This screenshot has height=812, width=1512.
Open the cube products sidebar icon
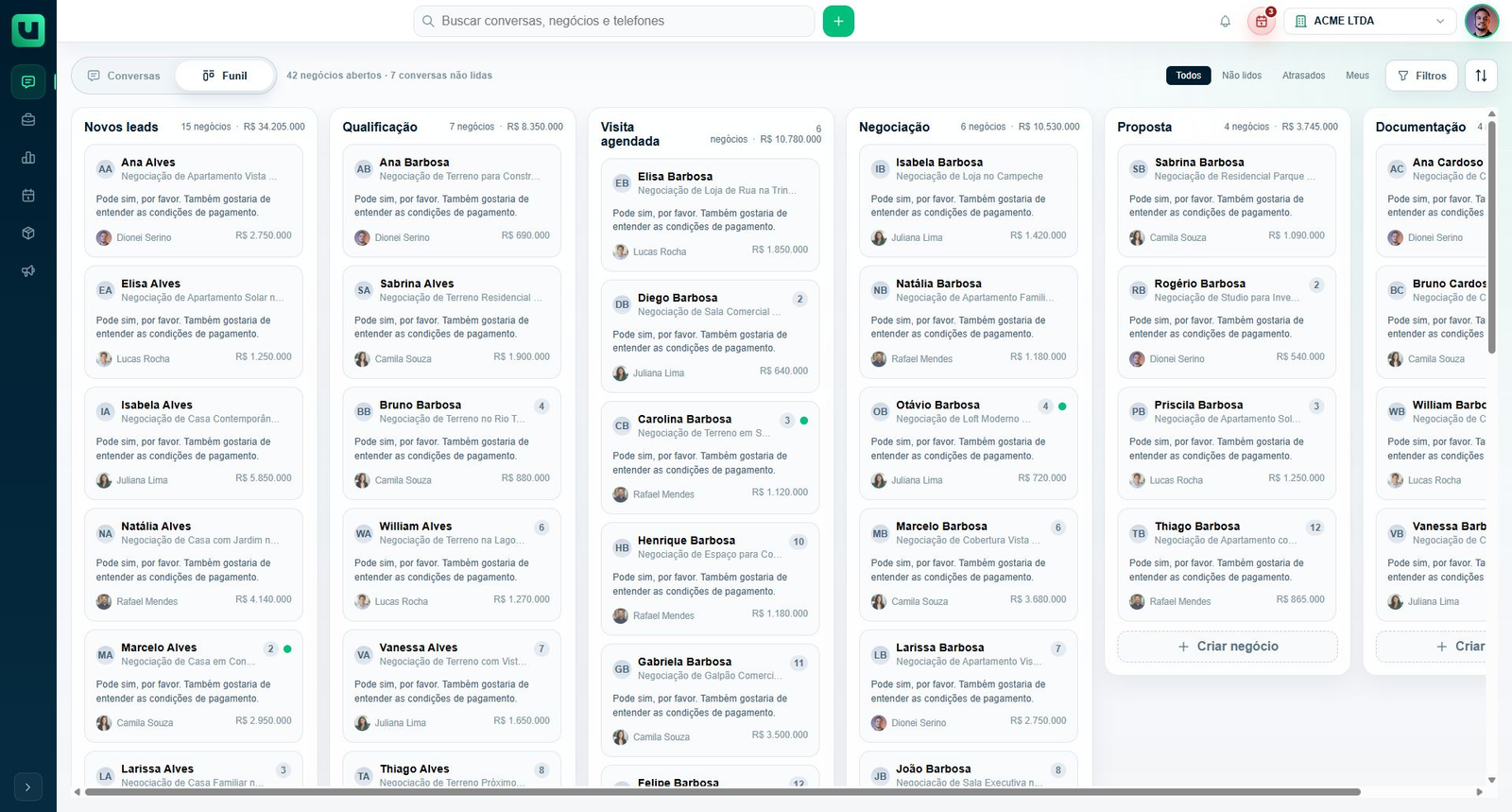point(28,233)
